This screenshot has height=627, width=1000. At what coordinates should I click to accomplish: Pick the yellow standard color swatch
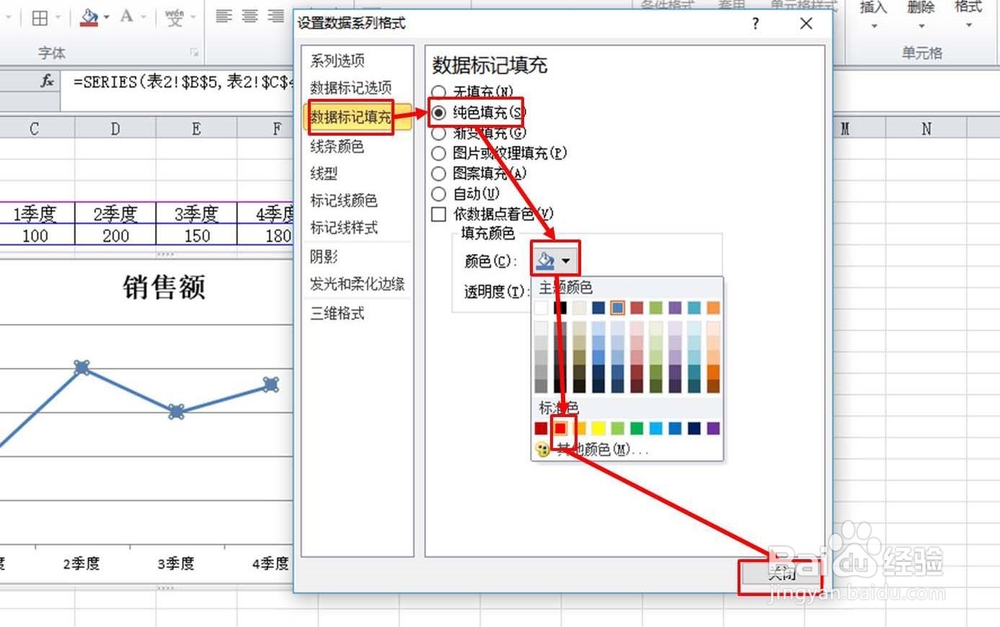[x=598, y=428]
